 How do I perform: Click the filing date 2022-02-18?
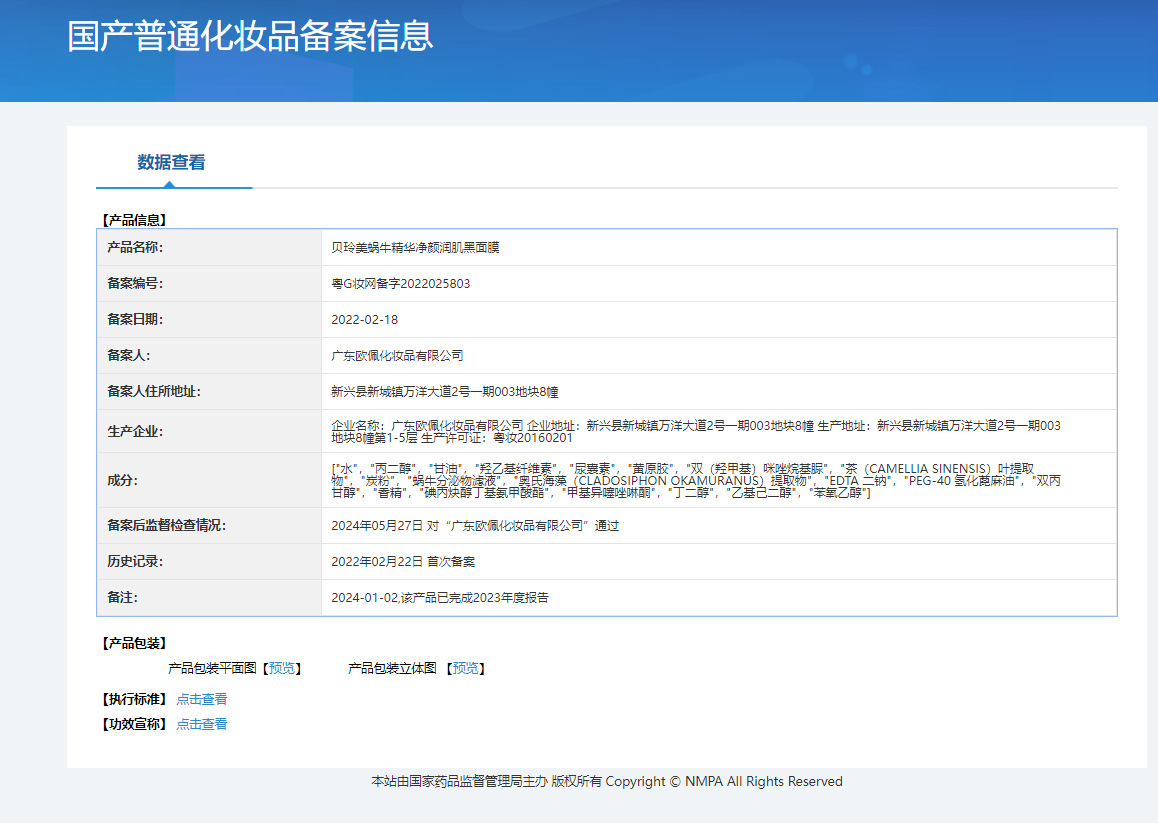pyautogui.click(x=364, y=319)
